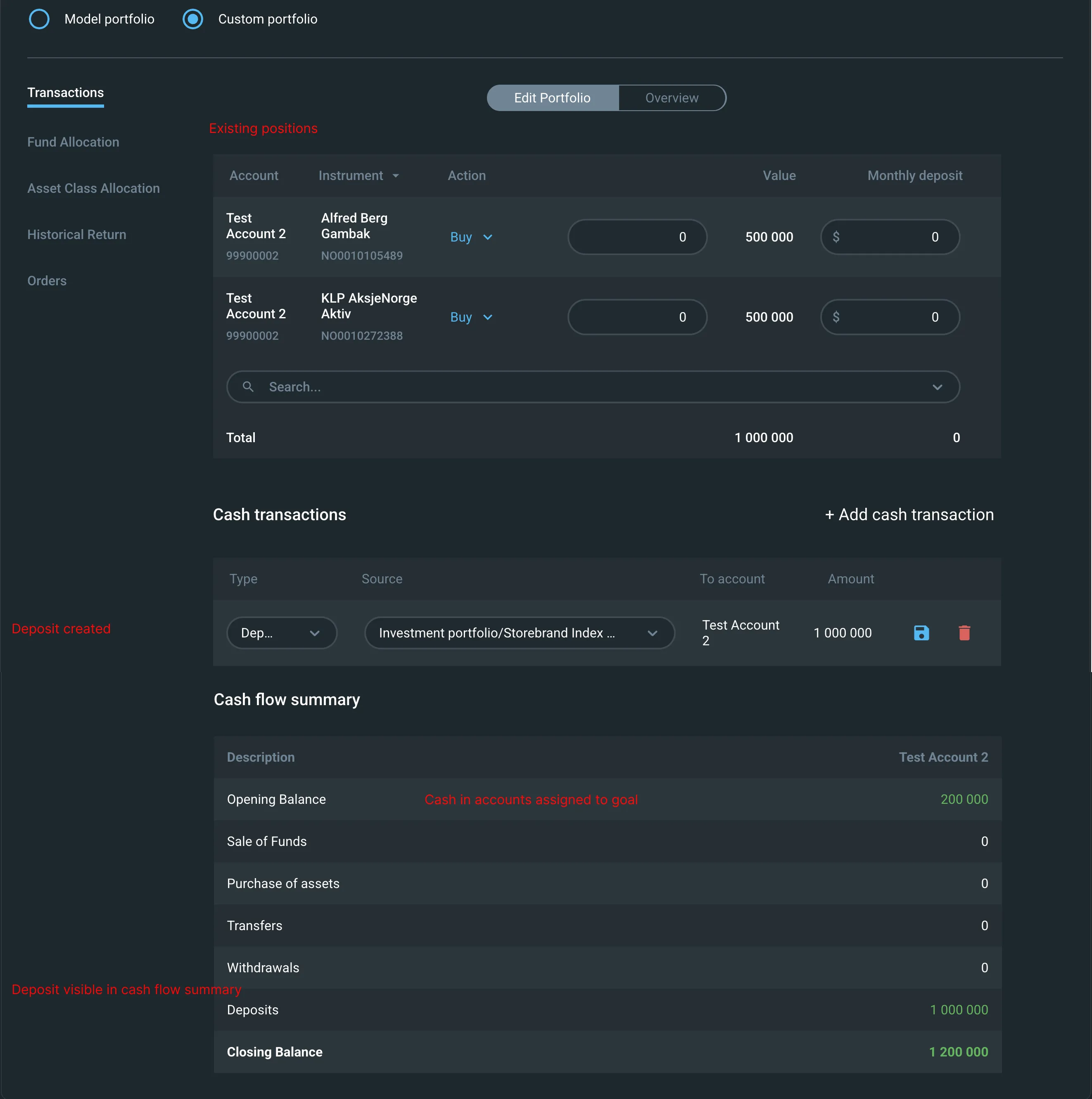Screen dimensions: 1092x1099
Task: Click the Purchase of assets row label
Action: coord(283,883)
